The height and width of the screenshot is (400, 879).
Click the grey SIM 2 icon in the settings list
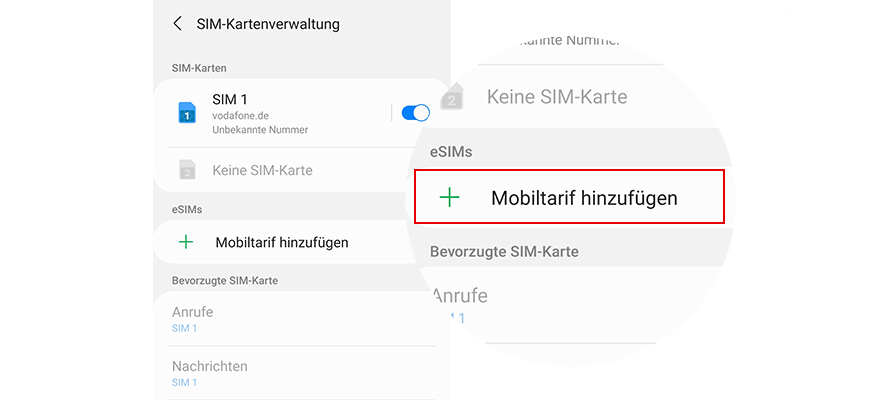coord(186,170)
